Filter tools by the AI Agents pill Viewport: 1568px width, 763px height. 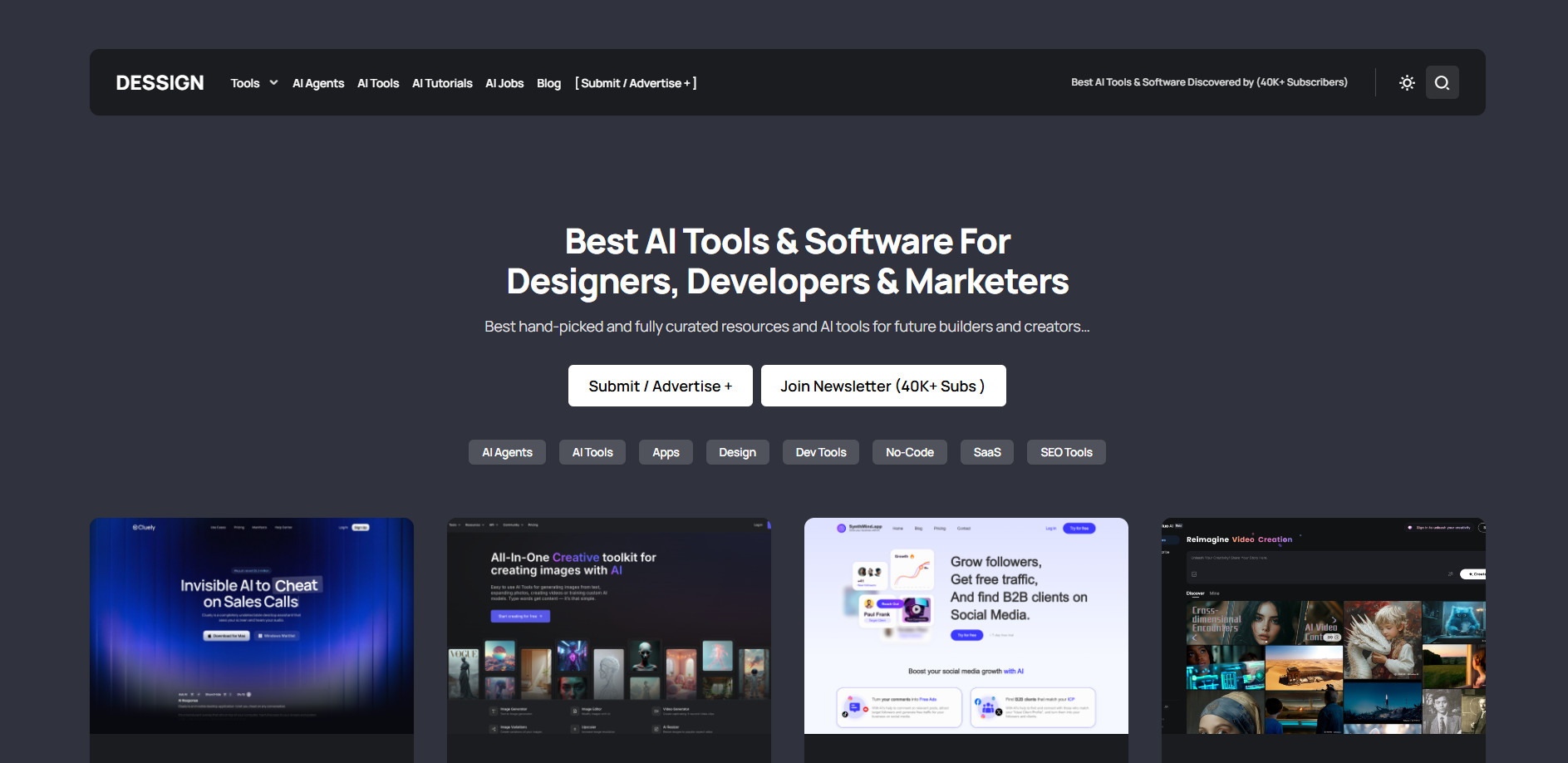(x=507, y=451)
